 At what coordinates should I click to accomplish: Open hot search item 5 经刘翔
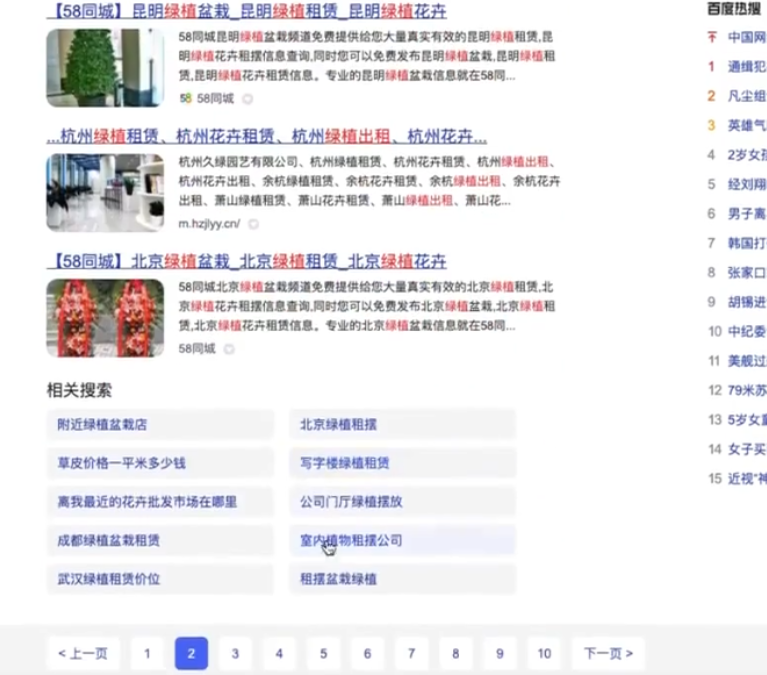(747, 184)
